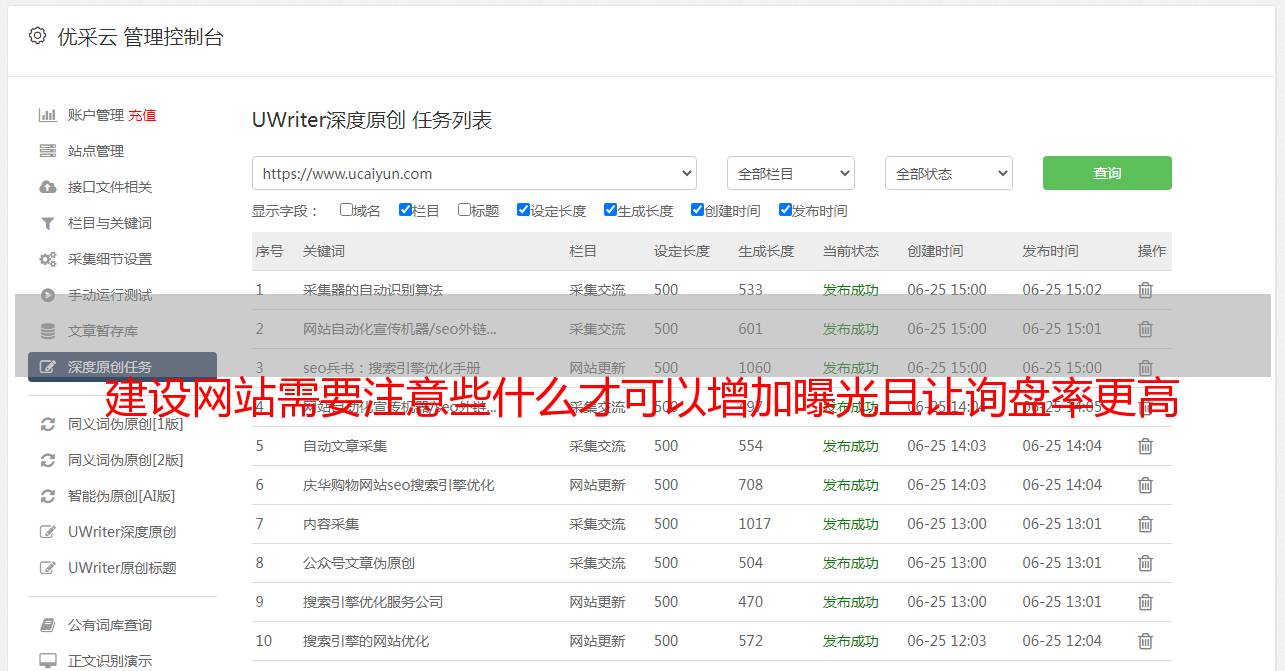Image resolution: width=1285 pixels, height=671 pixels.
Task: Click the 当前状态 column header
Action: pyautogui.click(x=851, y=251)
